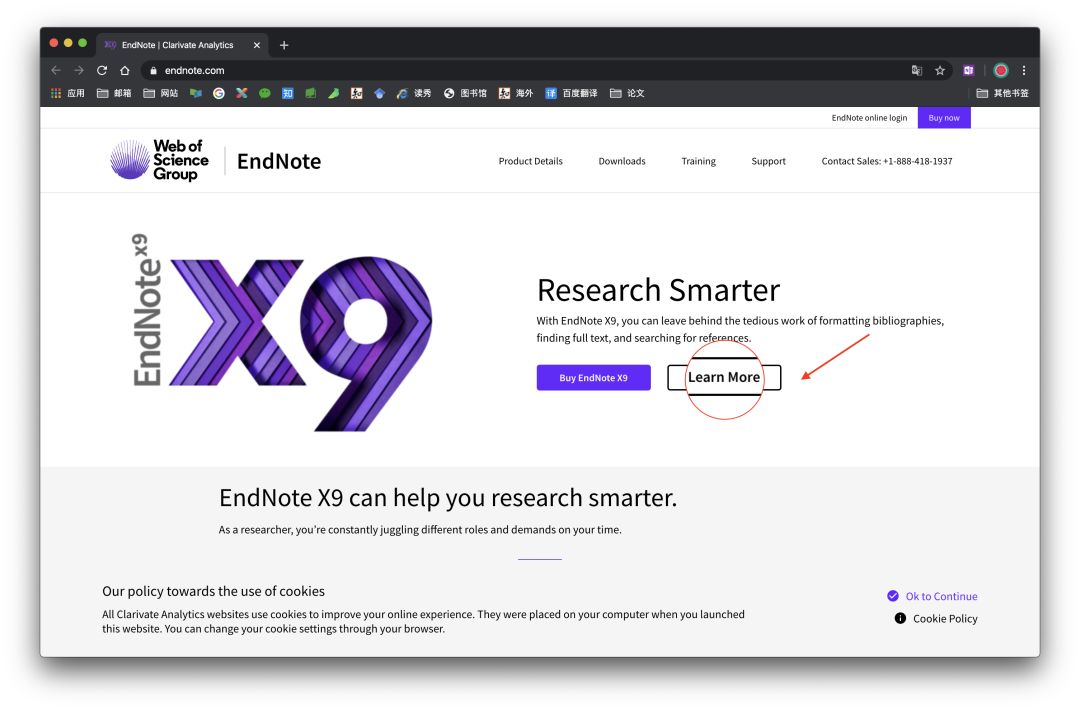This screenshot has width=1080, height=710.
Task: Click the Buy EndNote X9 button
Action: (593, 377)
